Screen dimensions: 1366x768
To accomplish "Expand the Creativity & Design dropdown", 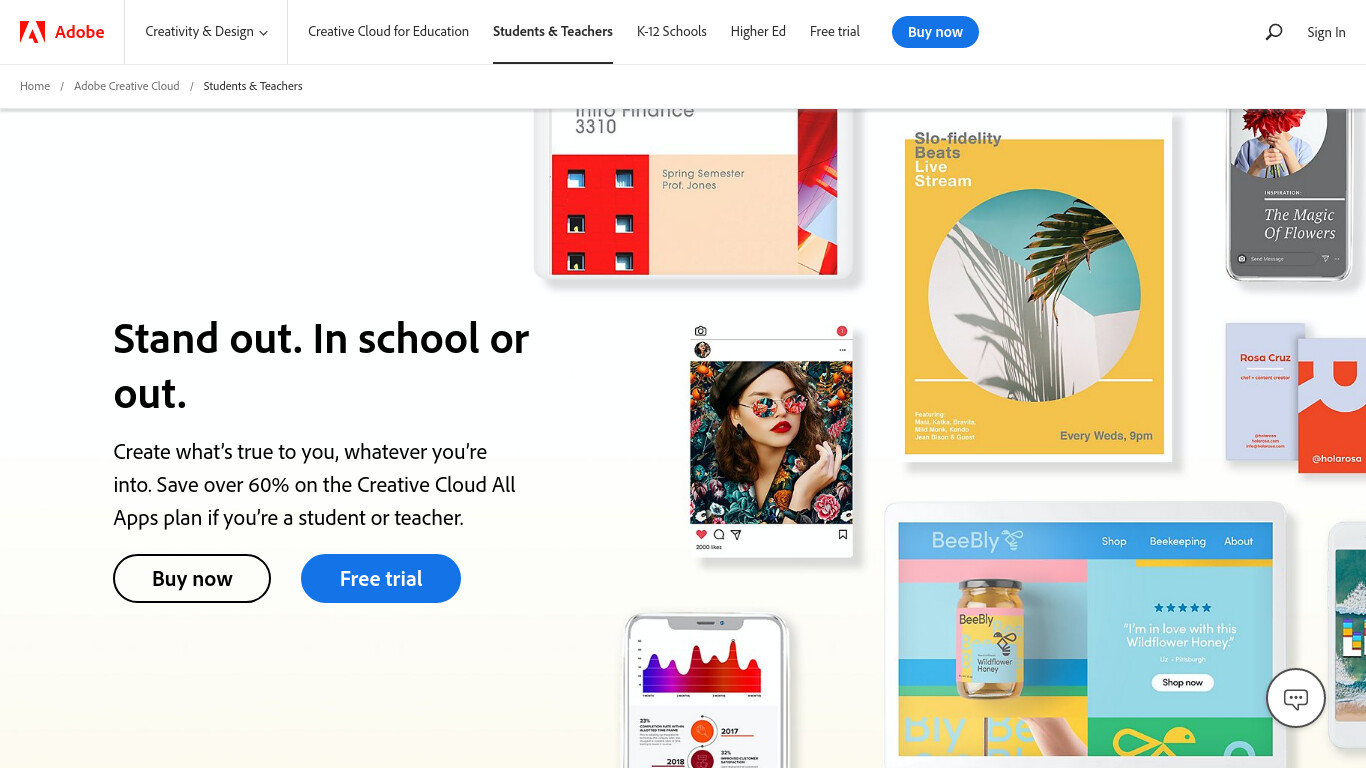I will point(206,32).
